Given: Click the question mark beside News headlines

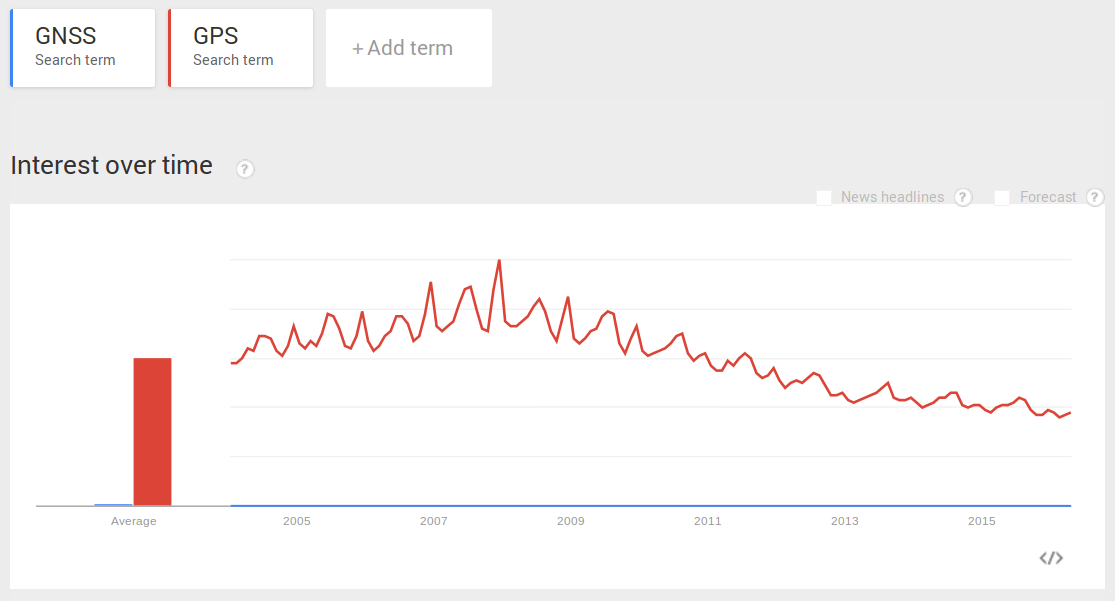Looking at the screenshot, I should pyautogui.click(x=962, y=197).
